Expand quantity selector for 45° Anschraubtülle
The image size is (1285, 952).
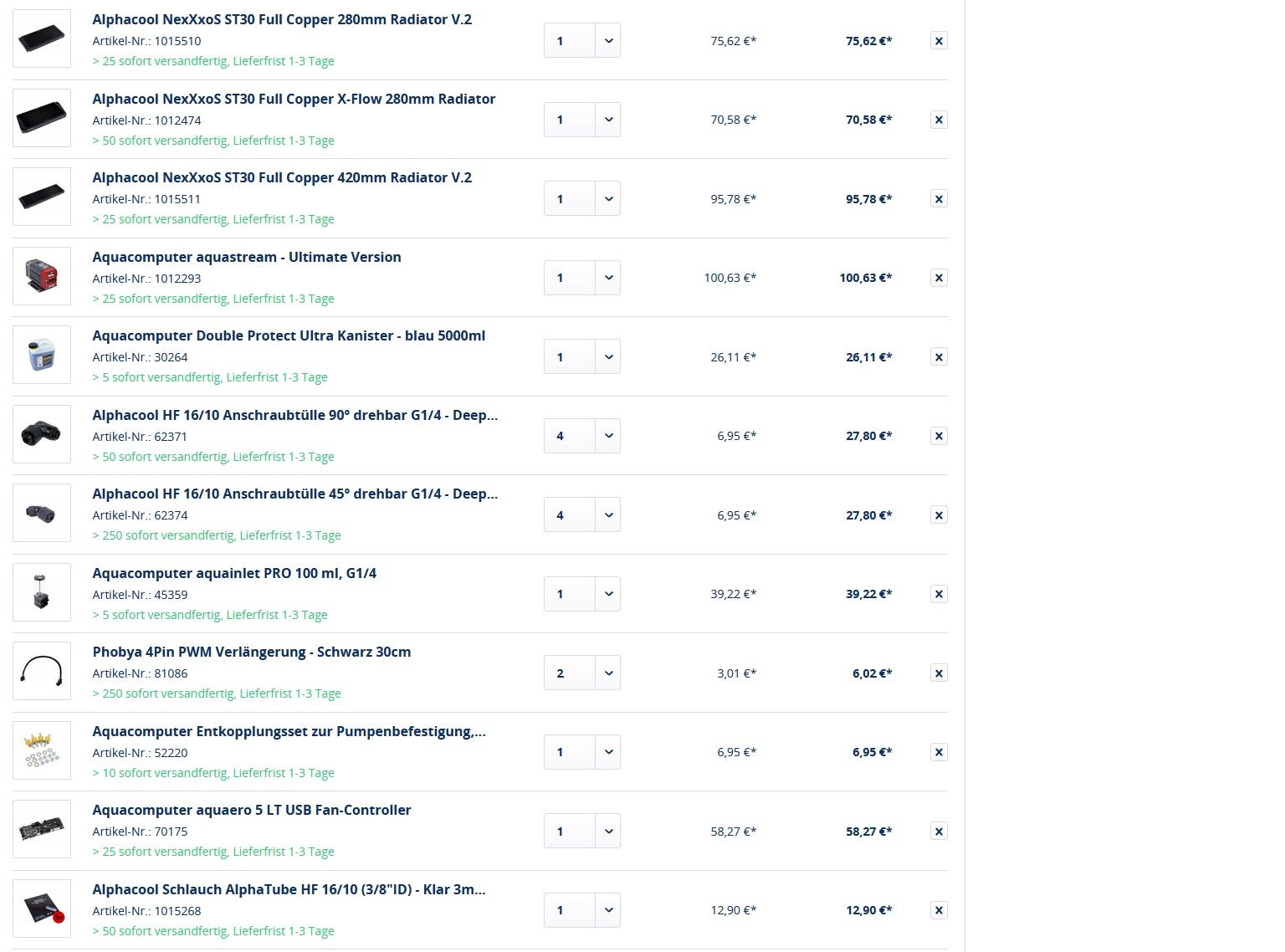608,515
